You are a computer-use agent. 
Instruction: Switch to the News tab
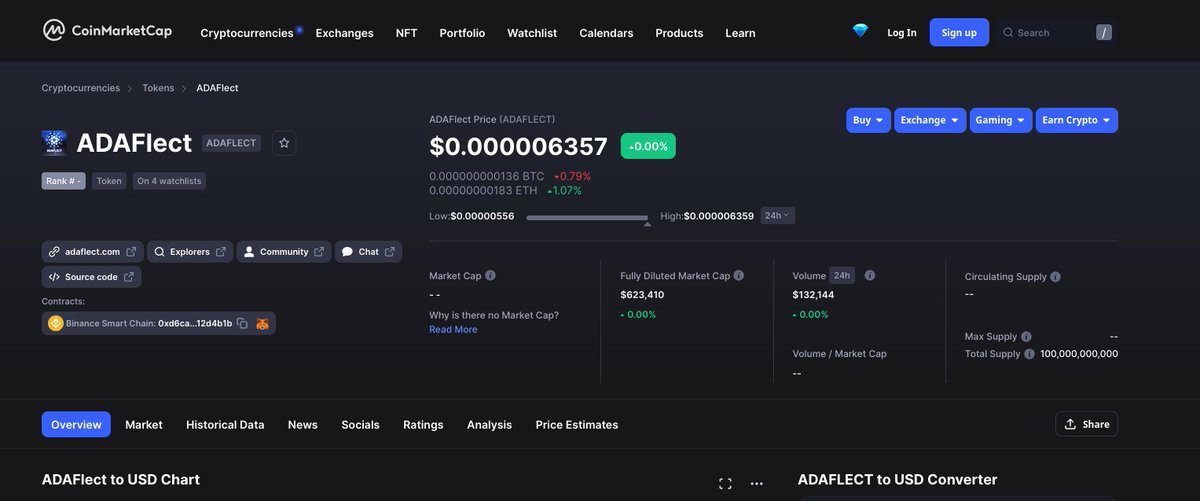[x=303, y=425]
